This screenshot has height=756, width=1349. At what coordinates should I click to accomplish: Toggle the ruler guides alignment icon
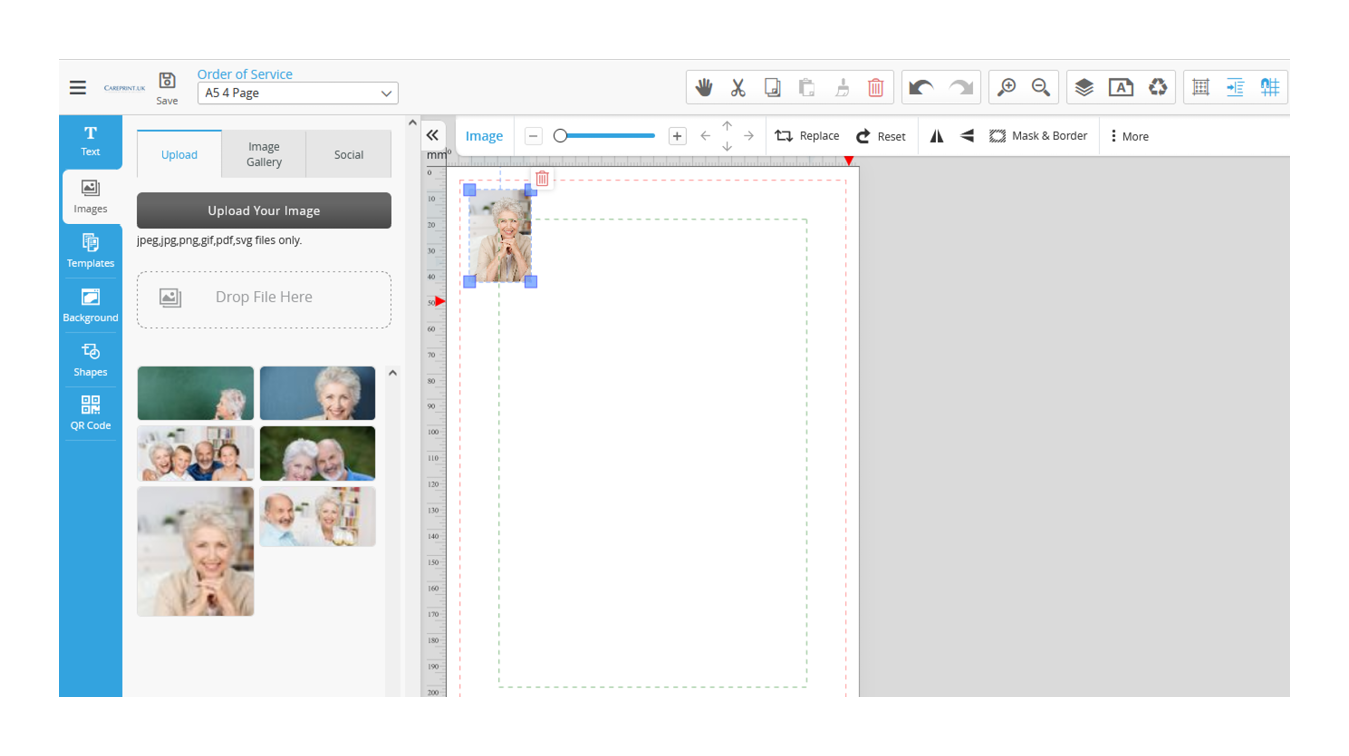click(x=1235, y=88)
